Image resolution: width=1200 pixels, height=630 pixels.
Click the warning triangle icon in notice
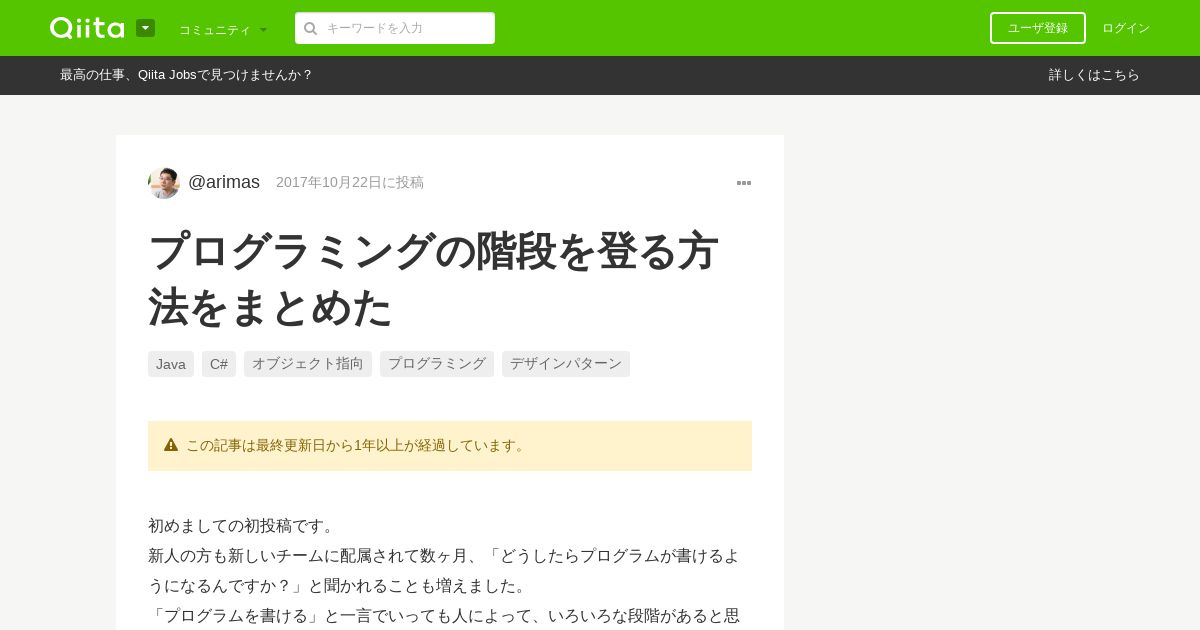point(171,445)
